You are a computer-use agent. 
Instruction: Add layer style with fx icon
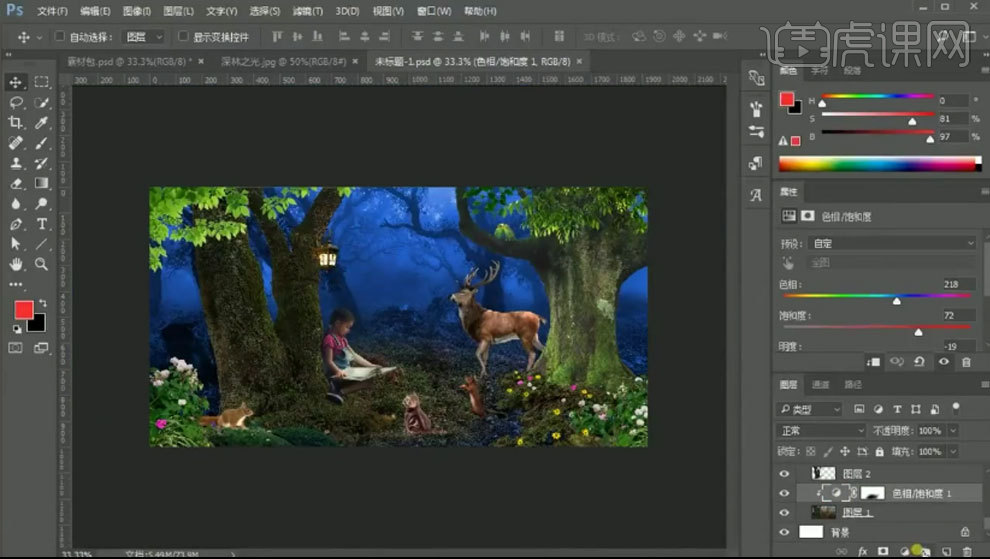click(x=862, y=551)
